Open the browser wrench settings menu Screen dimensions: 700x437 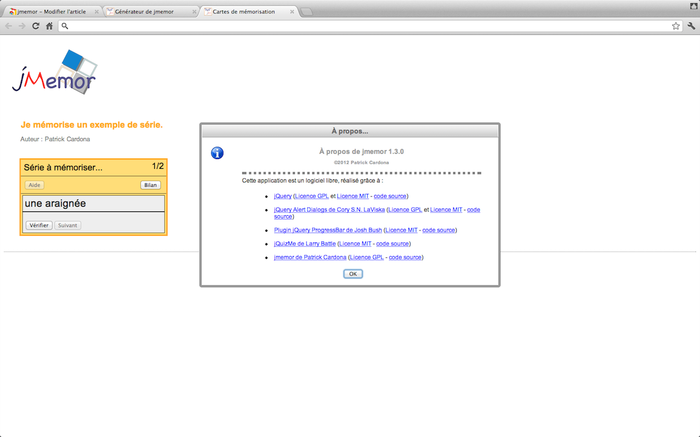click(690, 26)
